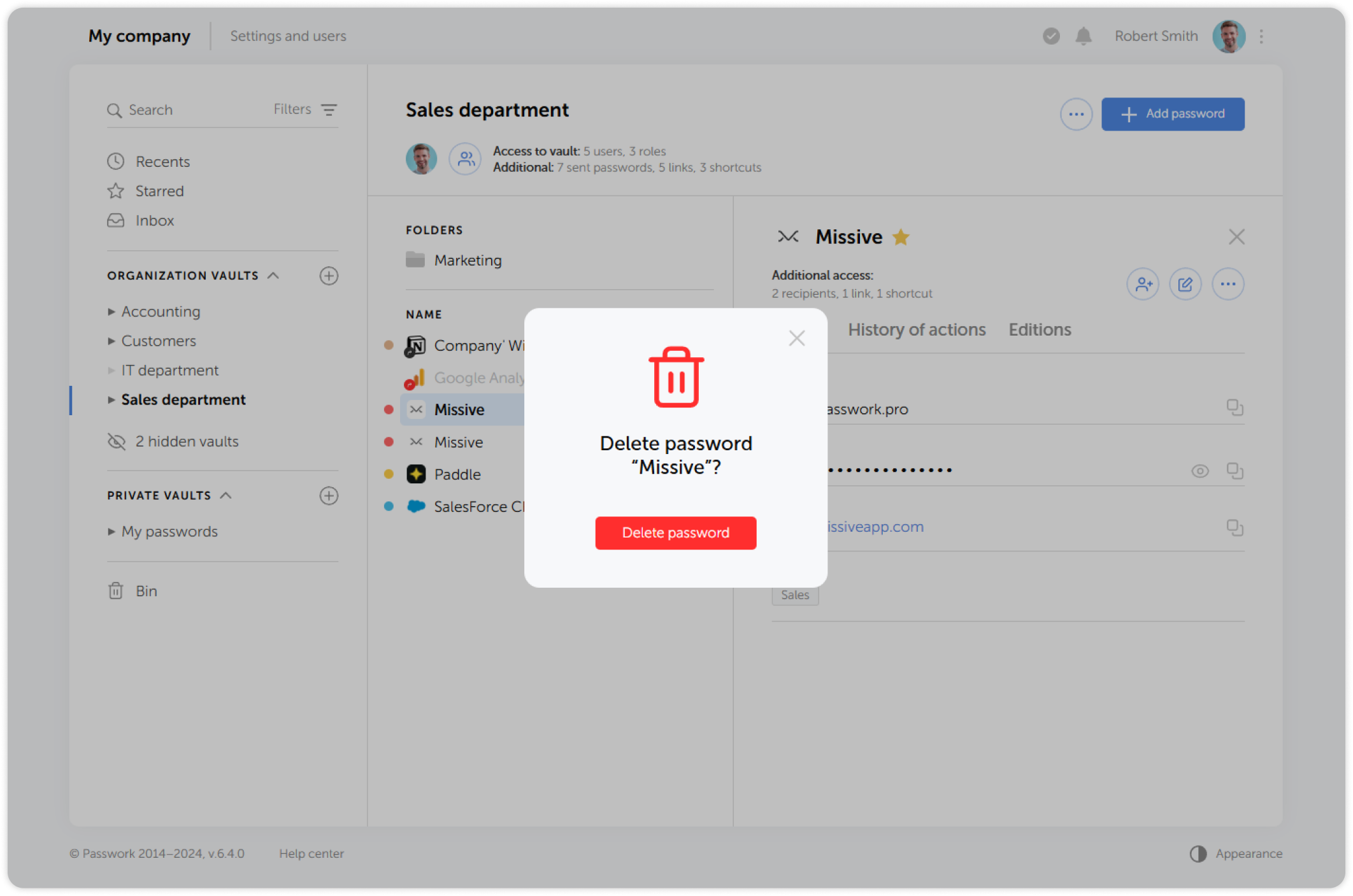Unstar the Missive password
This screenshot has height=896, width=1353.
click(x=901, y=236)
